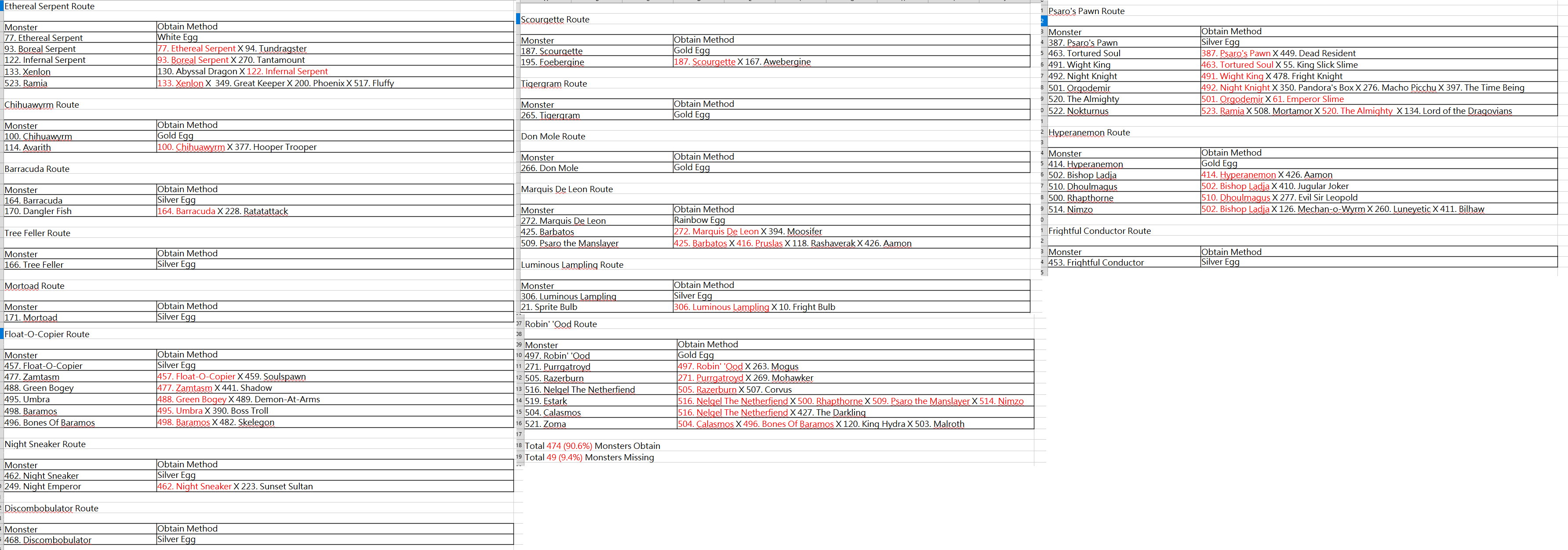This screenshot has width=1568, height=550.
Task: Select the Rainbow Egg cell
Action: (699, 221)
